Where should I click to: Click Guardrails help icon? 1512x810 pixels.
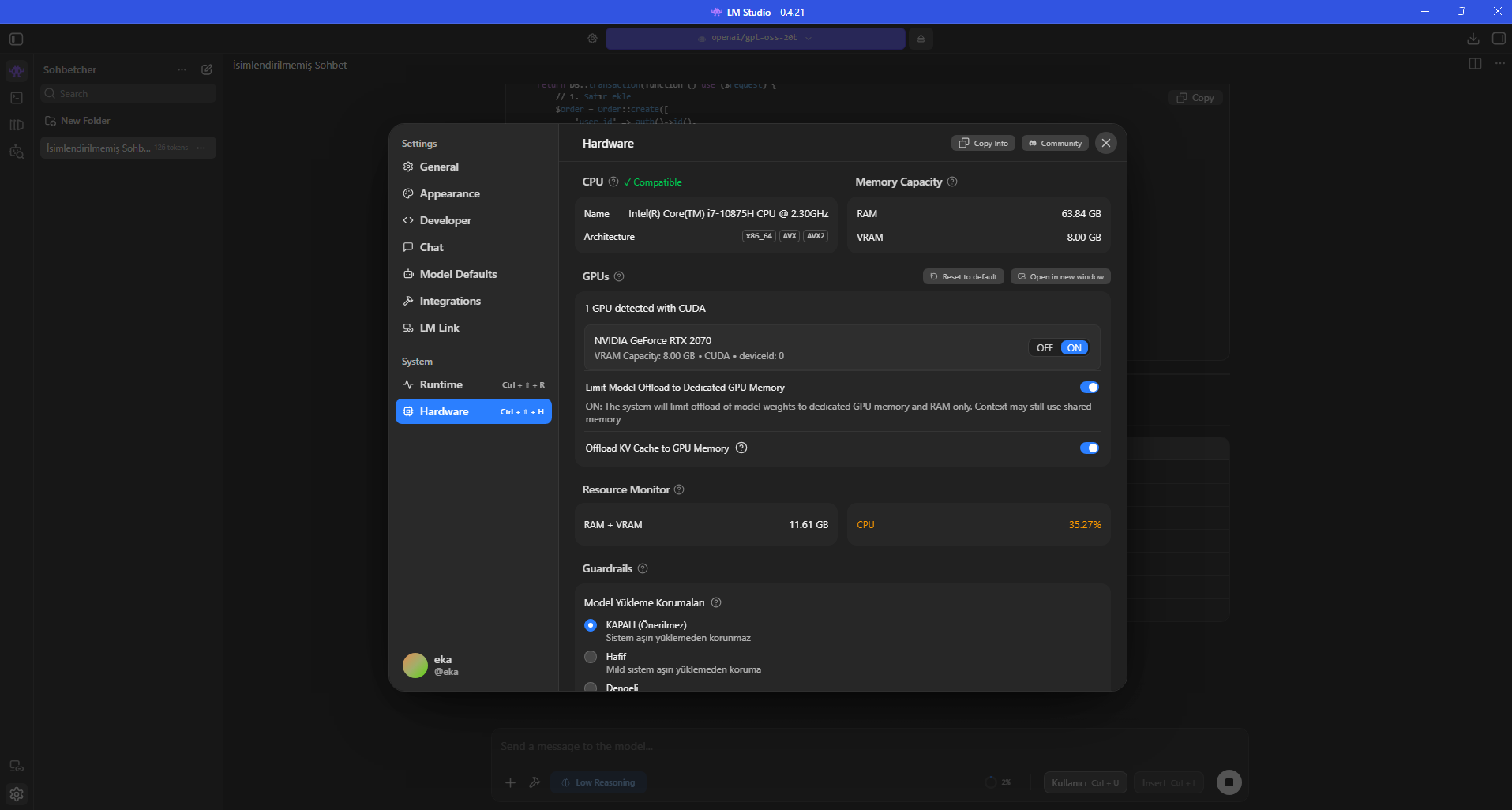coord(643,568)
